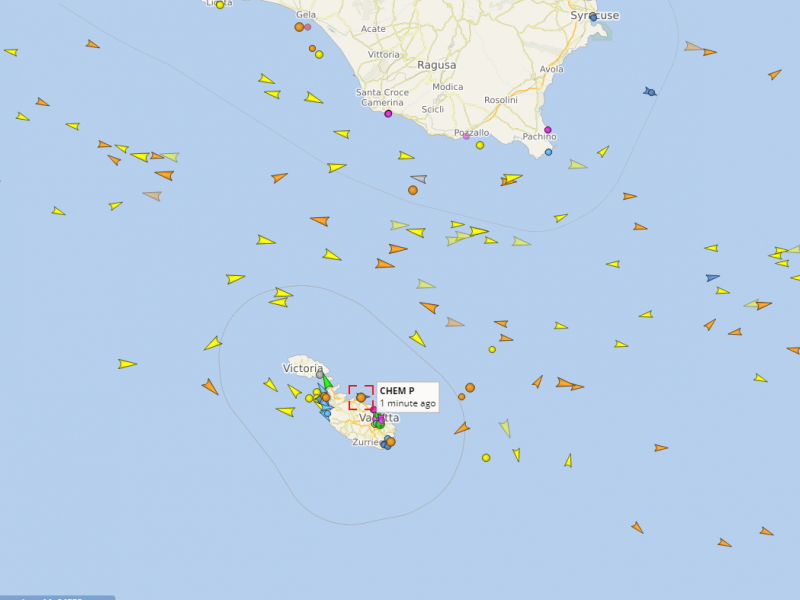Select the magenta marker above Pachino
Viewport: 800px width, 600px height.
547,130
